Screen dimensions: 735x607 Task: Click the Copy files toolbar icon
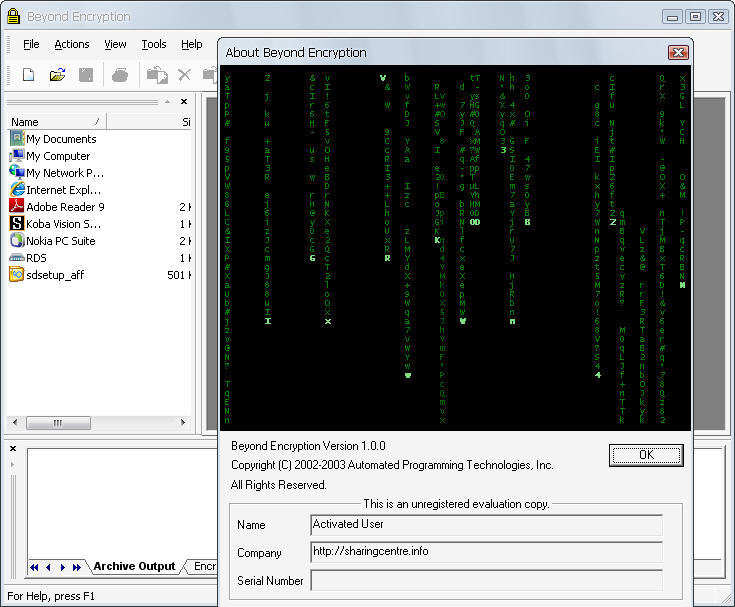click(x=157, y=75)
